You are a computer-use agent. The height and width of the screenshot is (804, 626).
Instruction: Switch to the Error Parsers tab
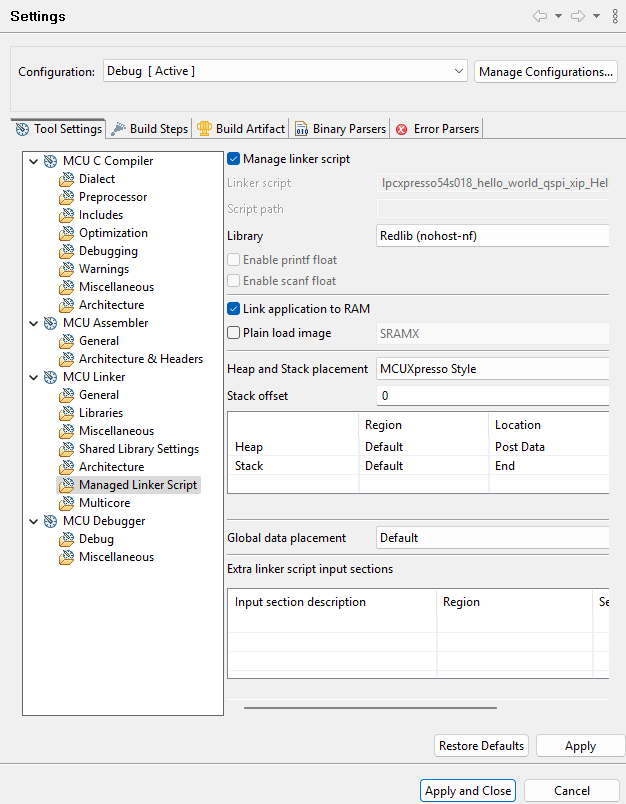tap(437, 129)
